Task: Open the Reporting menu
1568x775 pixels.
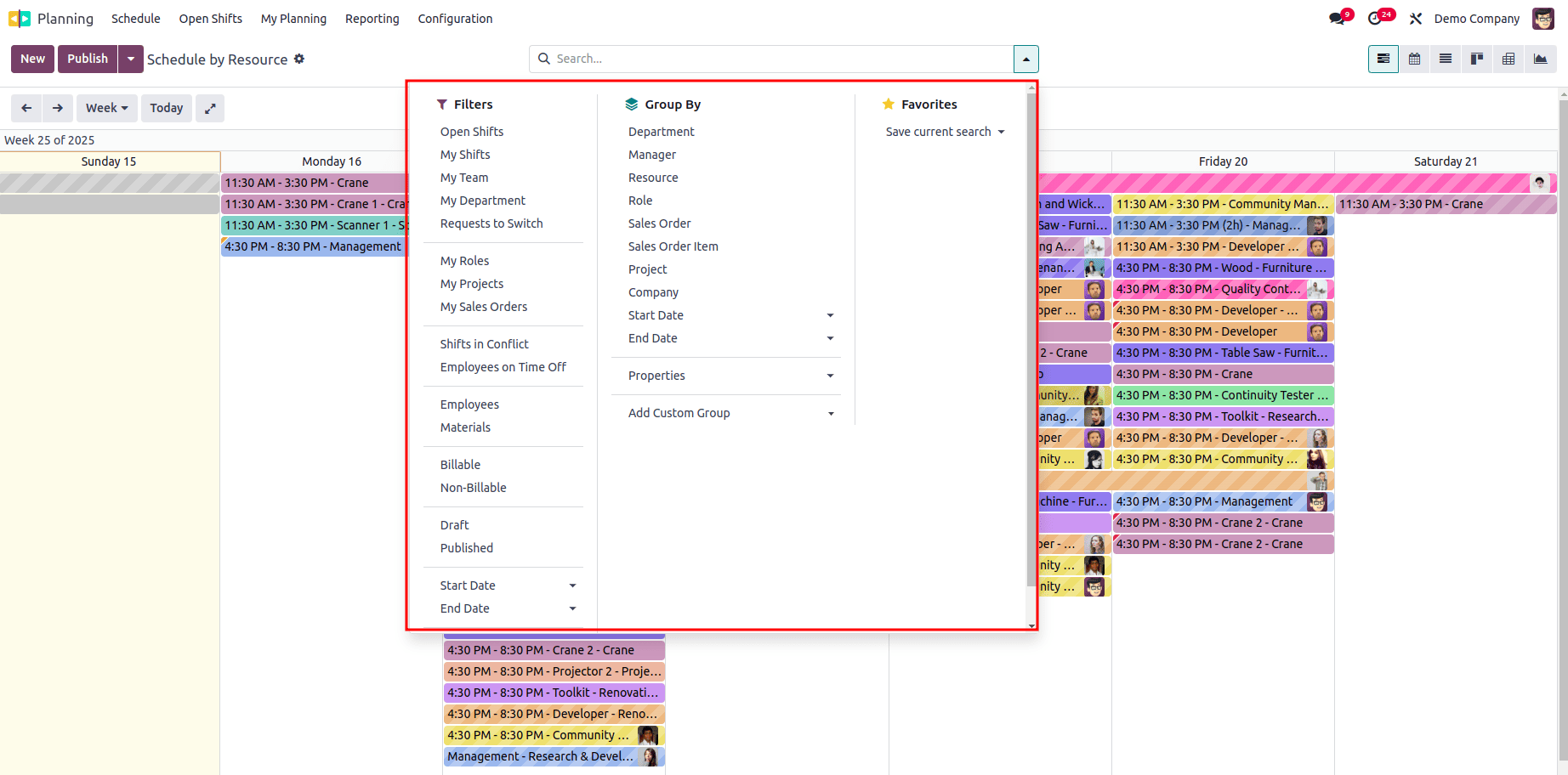Action: click(x=372, y=19)
